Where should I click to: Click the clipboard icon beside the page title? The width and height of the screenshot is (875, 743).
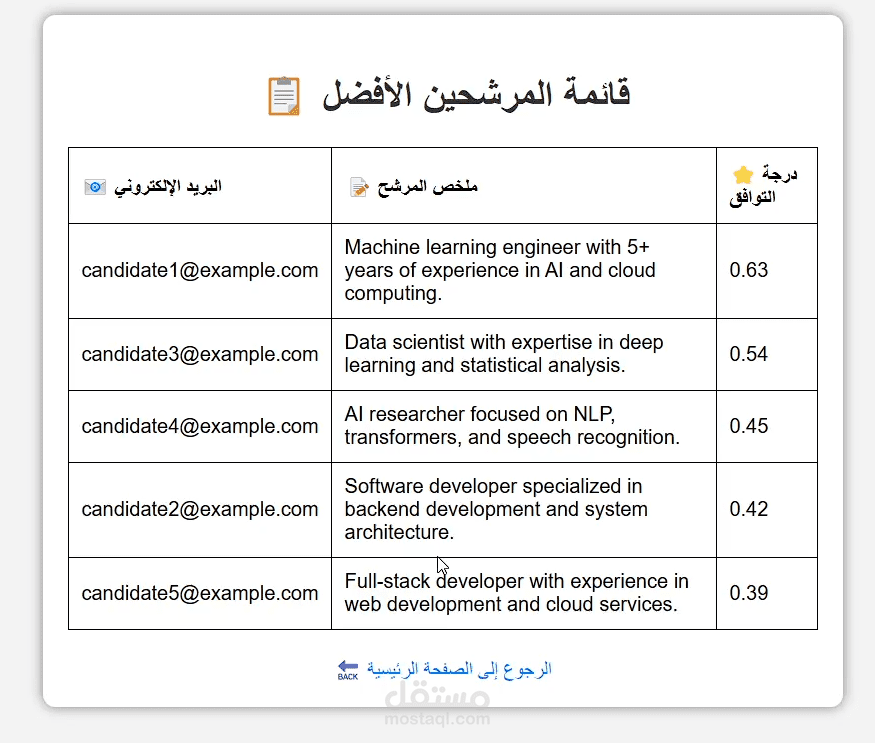coord(284,96)
